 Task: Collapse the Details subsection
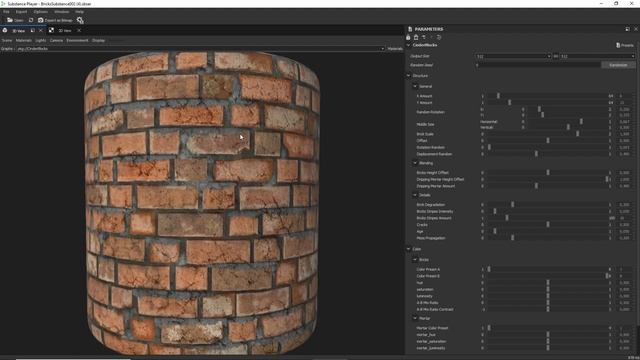tap(415, 195)
